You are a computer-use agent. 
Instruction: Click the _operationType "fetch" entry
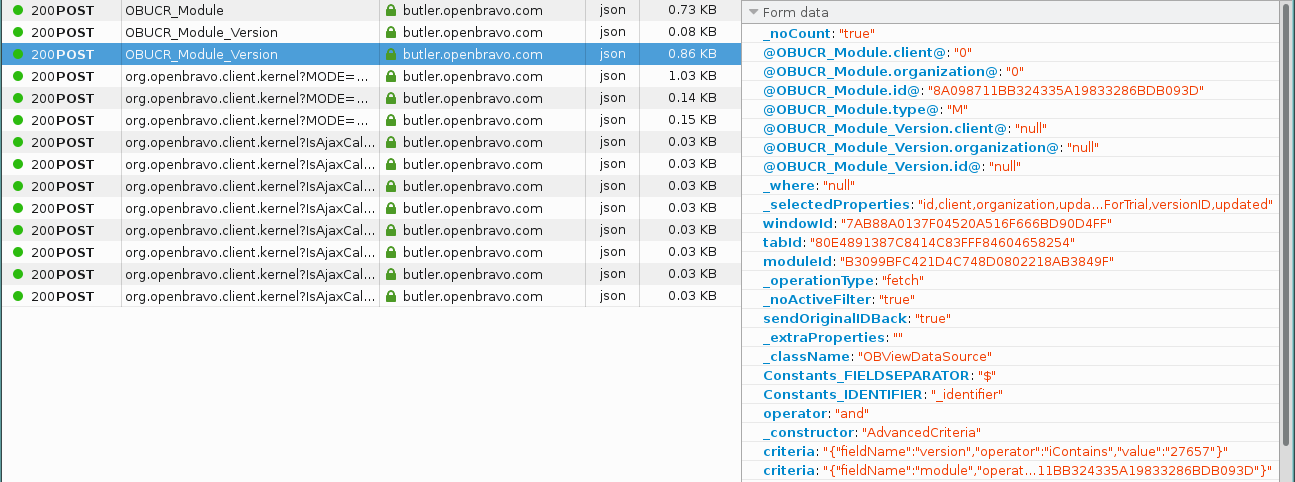pyautogui.click(x=842, y=280)
